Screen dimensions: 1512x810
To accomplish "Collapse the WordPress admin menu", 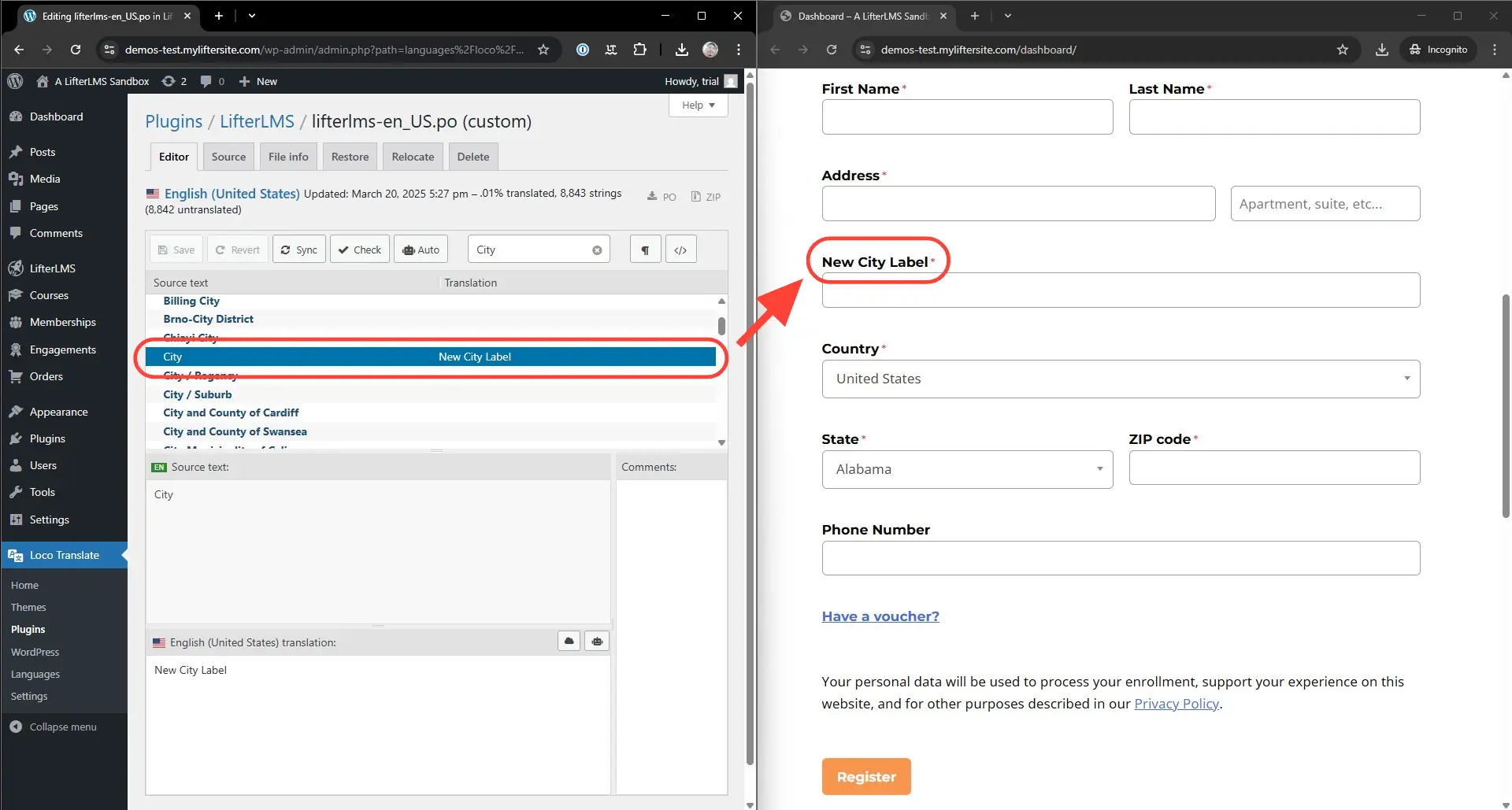I will pos(63,727).
